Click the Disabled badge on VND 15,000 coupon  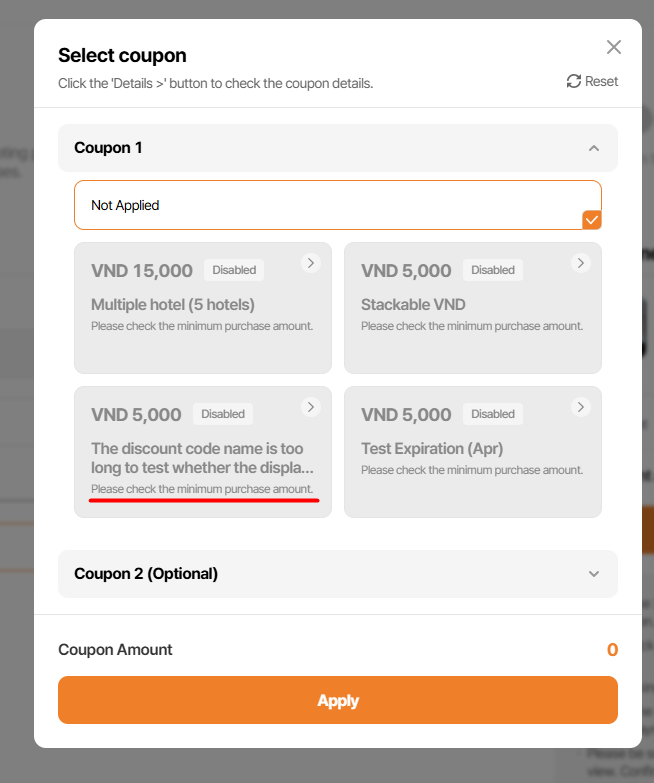coord(234,270)
